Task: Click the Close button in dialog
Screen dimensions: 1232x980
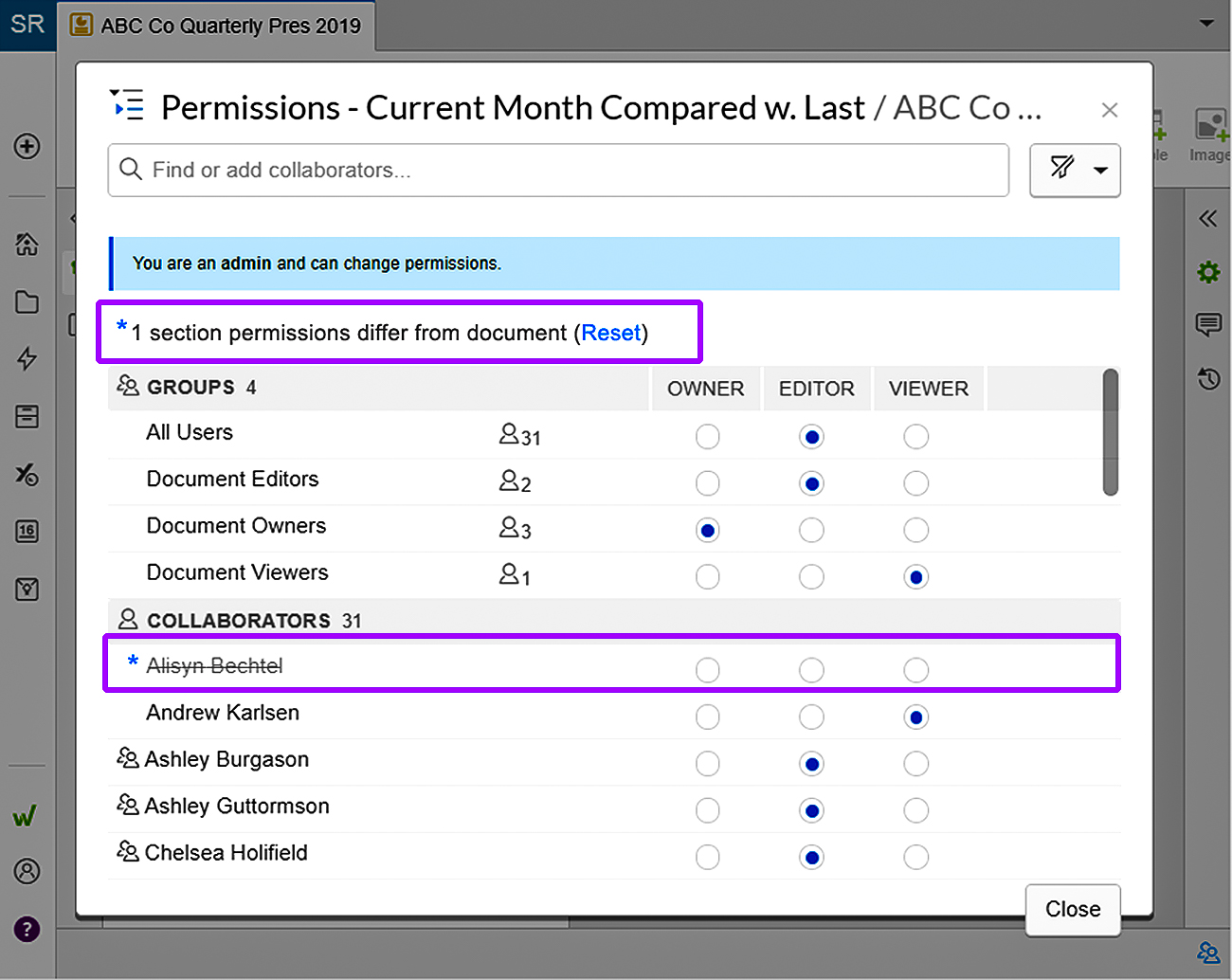Action: [x=1072, y=910]
